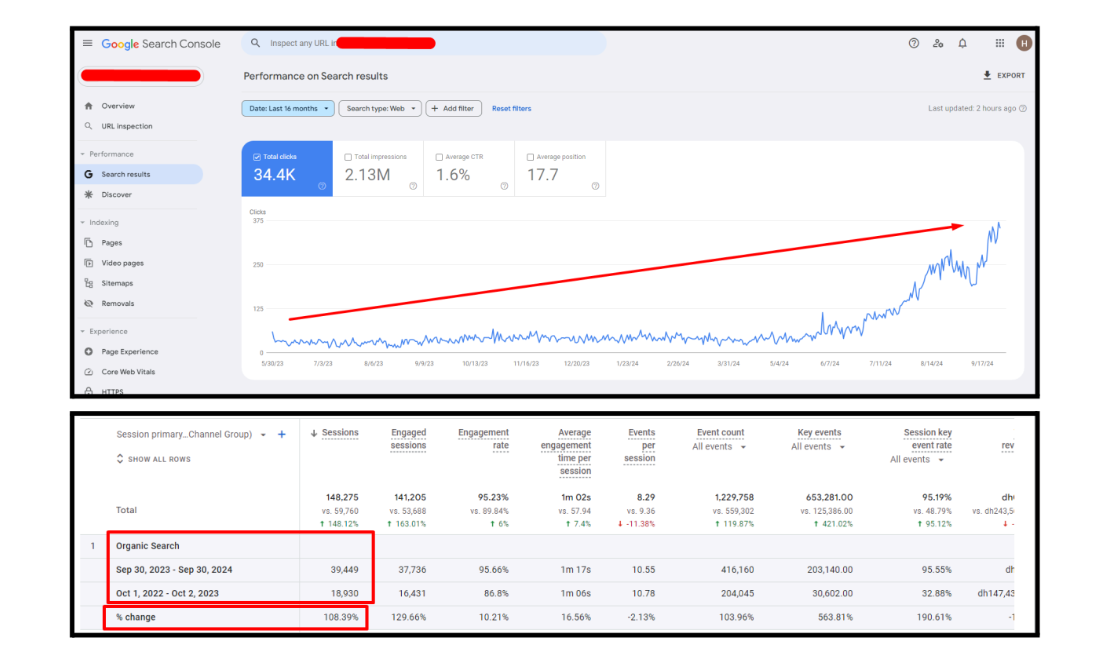1100x656 pixels.
Task: Sort by Events per session column header
Action: click(640, 446)
